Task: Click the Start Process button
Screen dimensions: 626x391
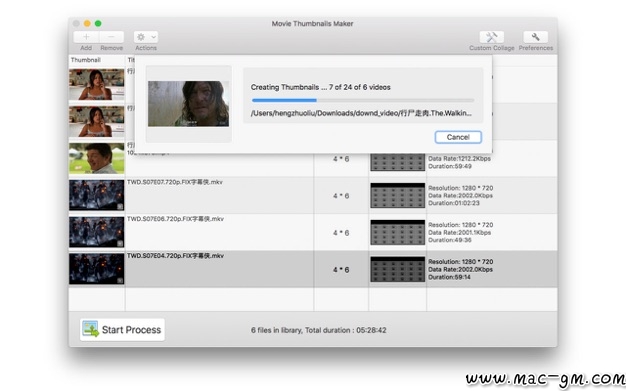Action: coord(122,329)
